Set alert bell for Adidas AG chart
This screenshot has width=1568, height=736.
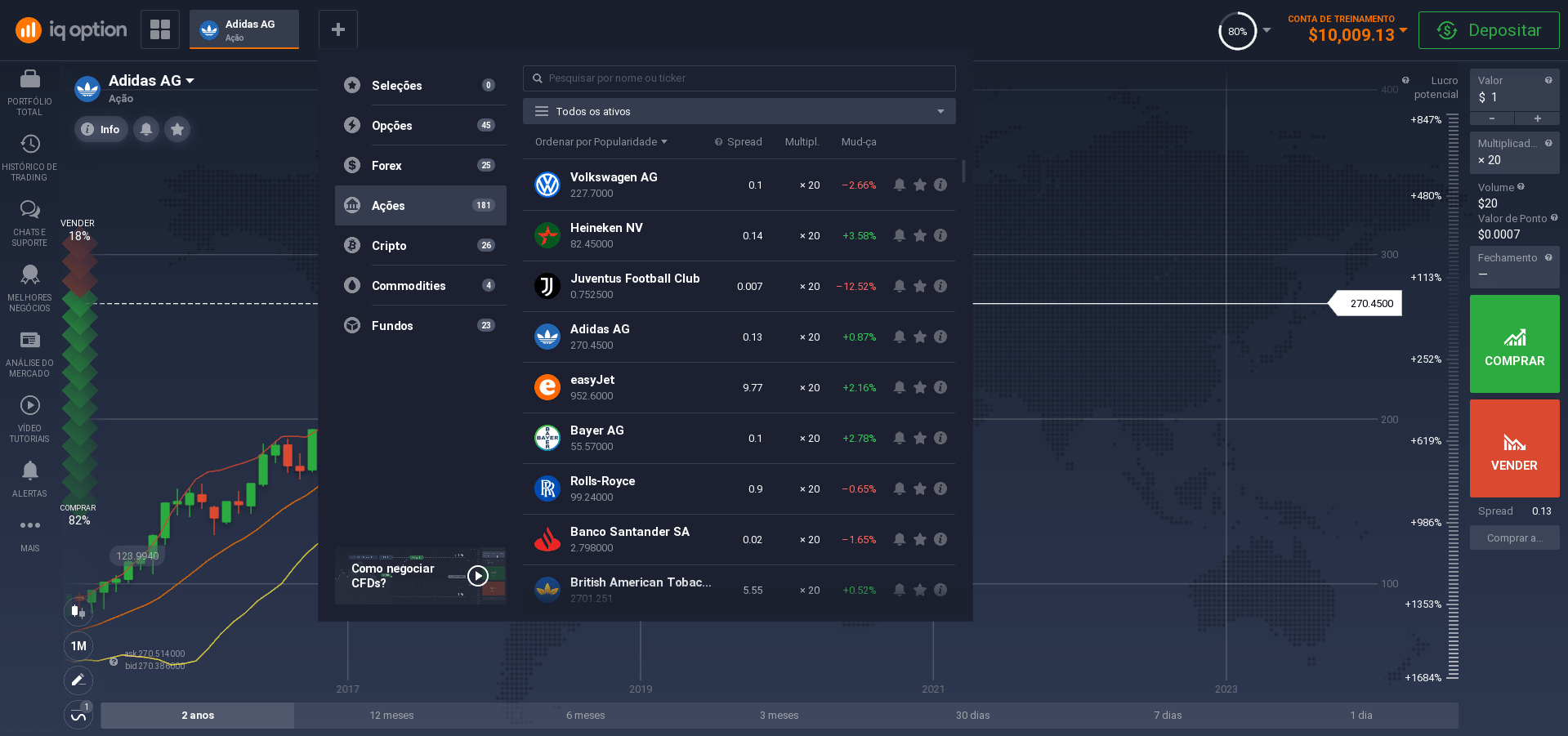(x=146, y=129)
